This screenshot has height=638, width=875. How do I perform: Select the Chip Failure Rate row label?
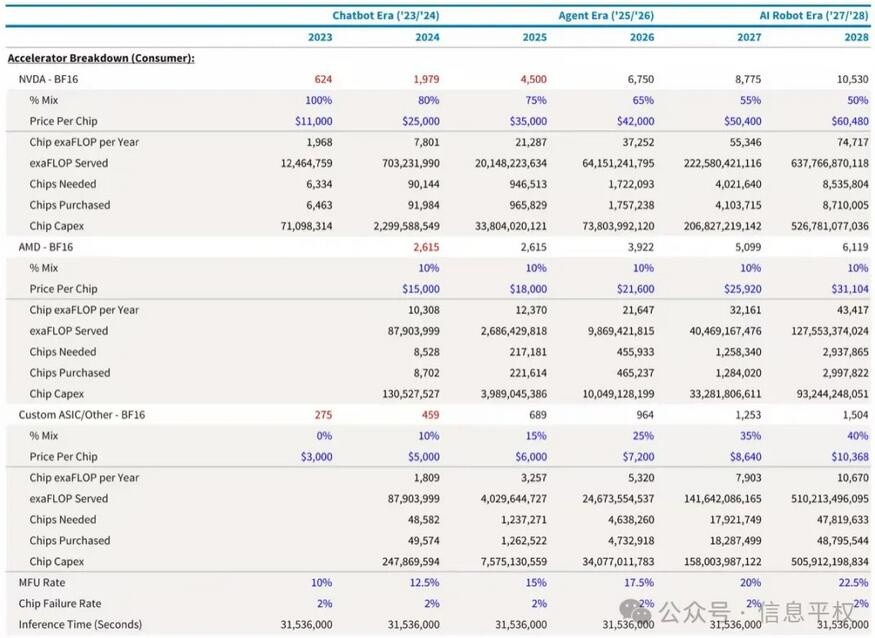[x=59, y=603]
